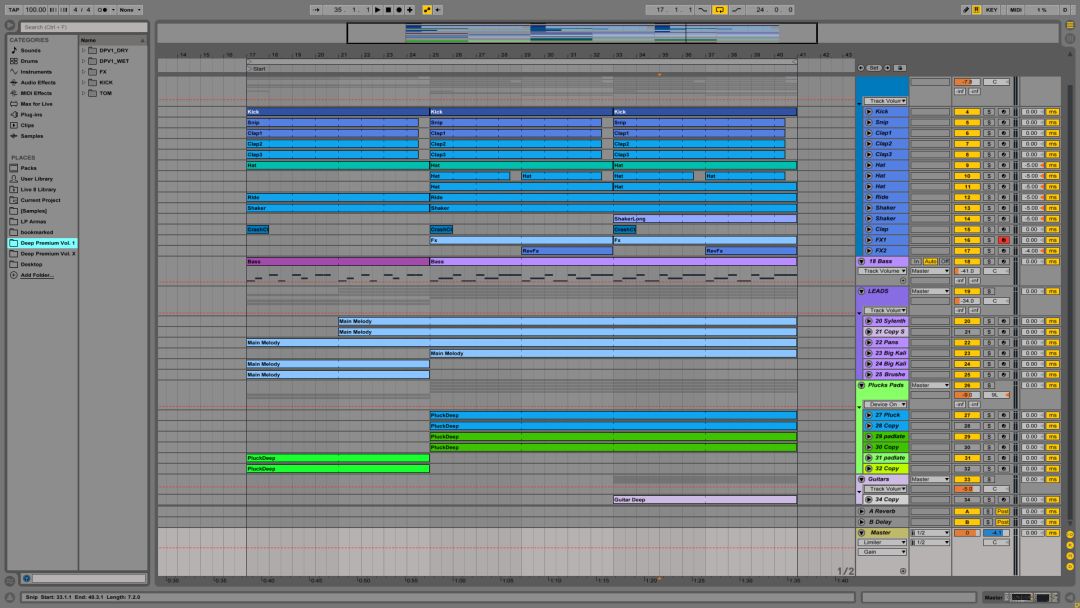1080x608 pixels.
Task: Set Bass monitor to Auto
Action: [930, 262]
